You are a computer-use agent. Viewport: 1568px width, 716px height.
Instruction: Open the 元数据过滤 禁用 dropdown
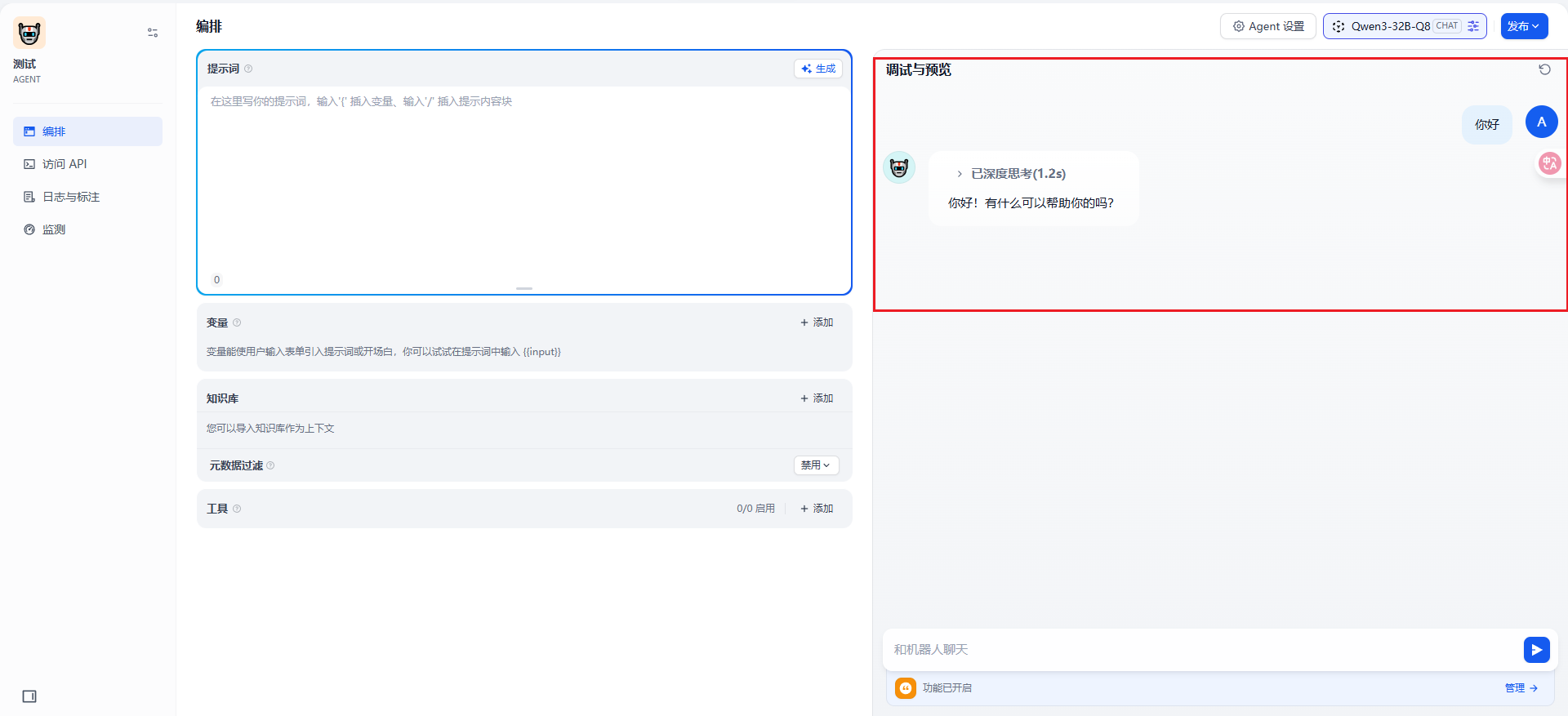tap(816, 465)
